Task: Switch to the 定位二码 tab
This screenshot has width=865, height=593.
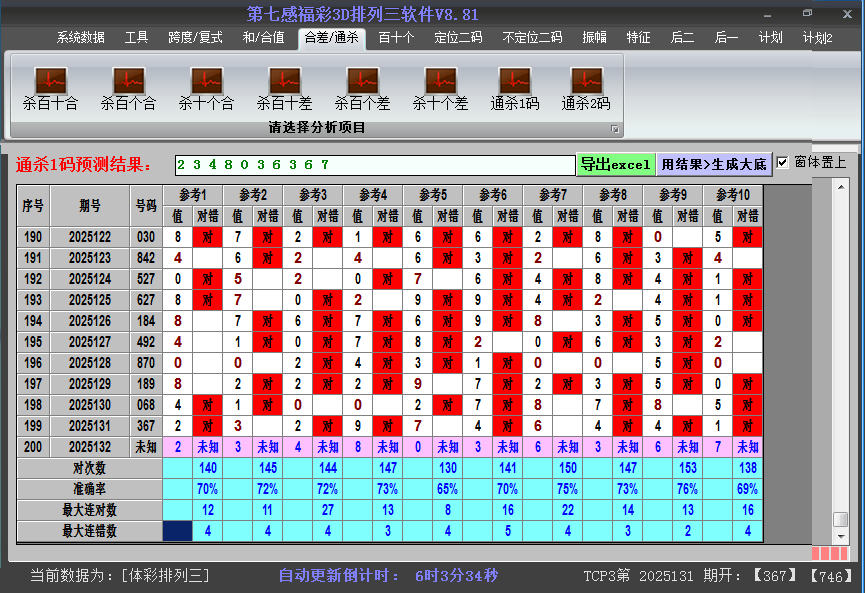Action: pyautogui.click(x=458, y=38)
